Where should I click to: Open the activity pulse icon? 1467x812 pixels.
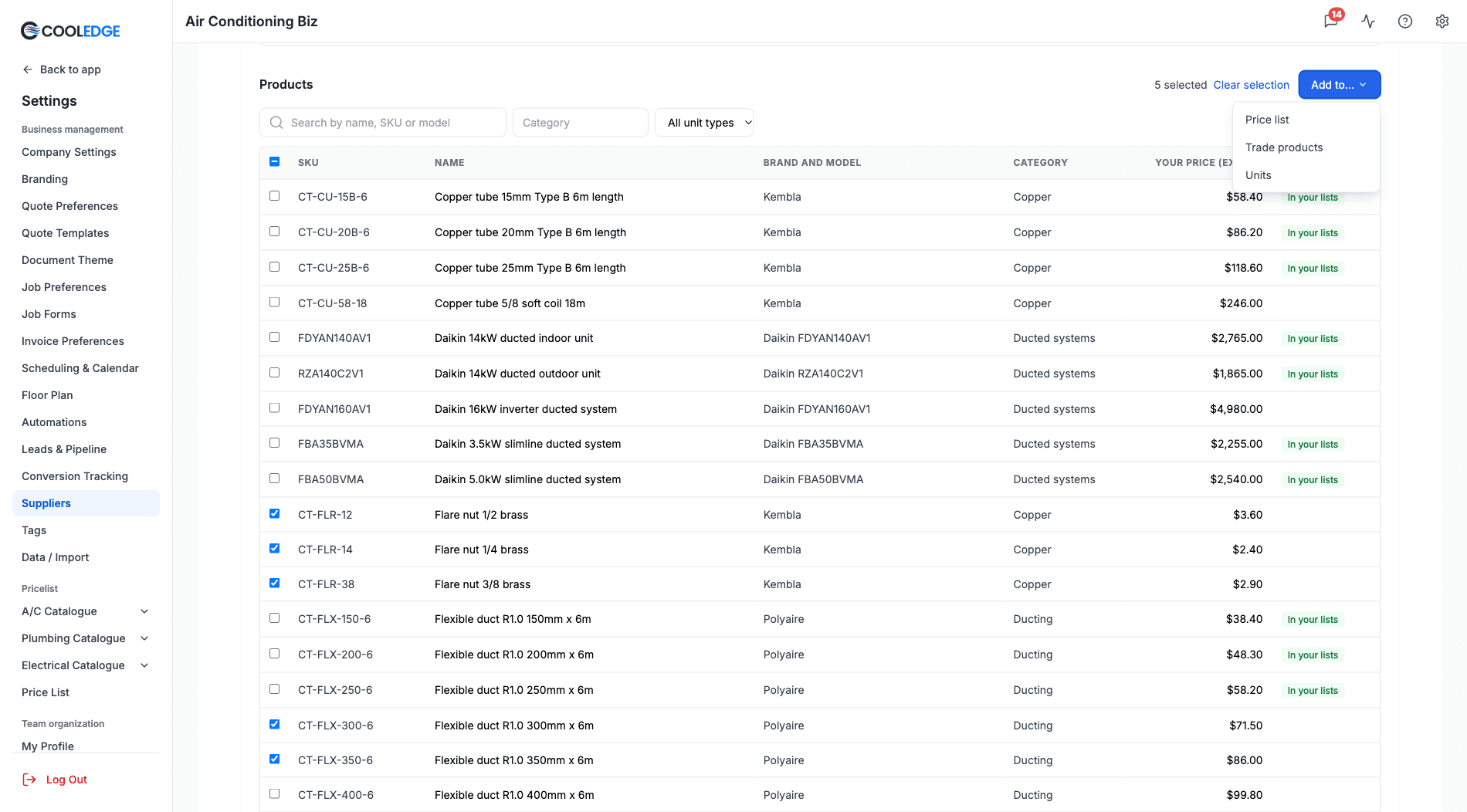pos(1368,22)
